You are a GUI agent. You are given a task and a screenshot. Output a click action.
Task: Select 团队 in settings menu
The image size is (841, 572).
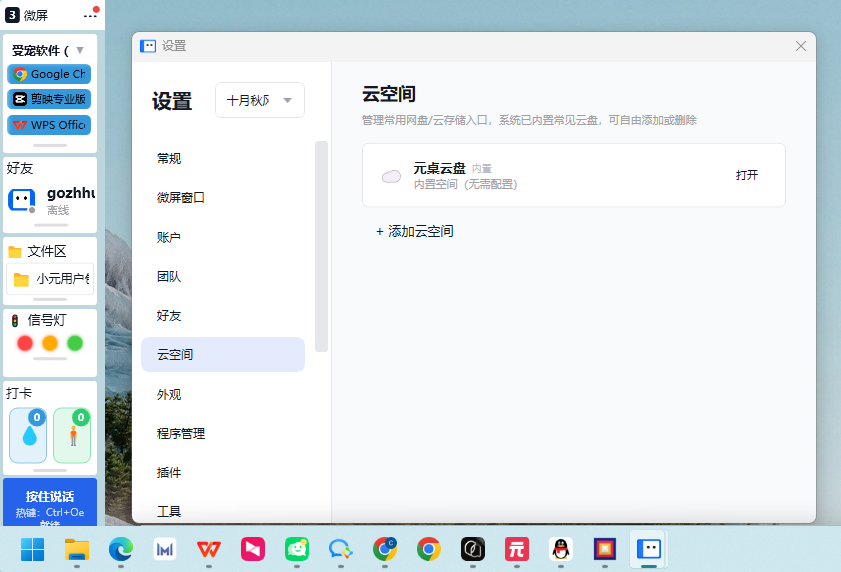pos(223,276)
